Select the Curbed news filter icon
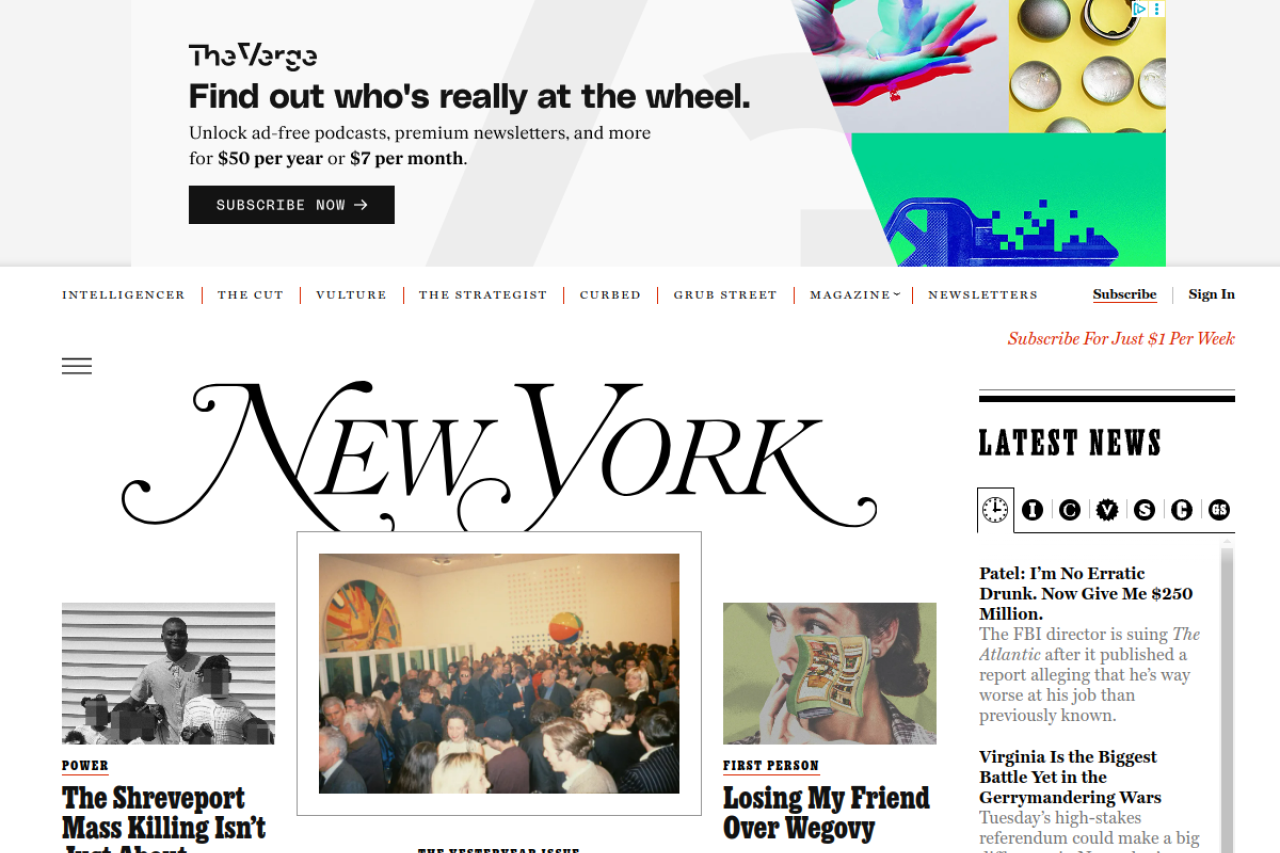1280x853 pixels. [x=1181, y=510]
